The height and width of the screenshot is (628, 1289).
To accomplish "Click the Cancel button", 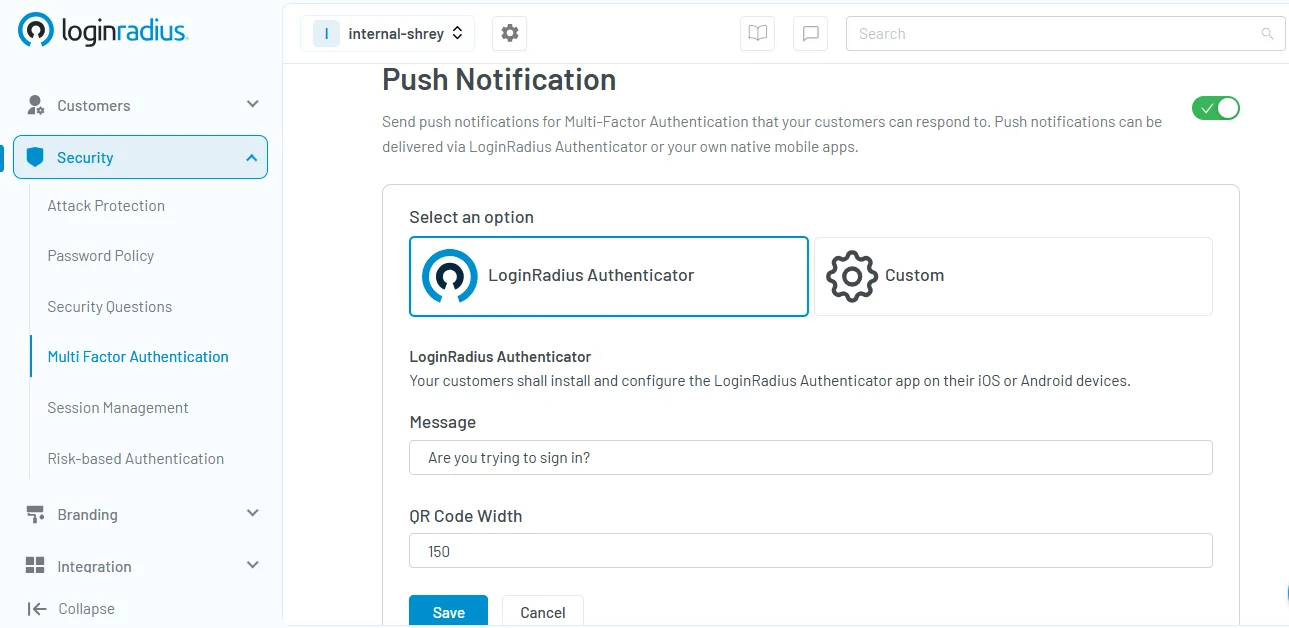I will pyautogui.click(x=542, y=612).
